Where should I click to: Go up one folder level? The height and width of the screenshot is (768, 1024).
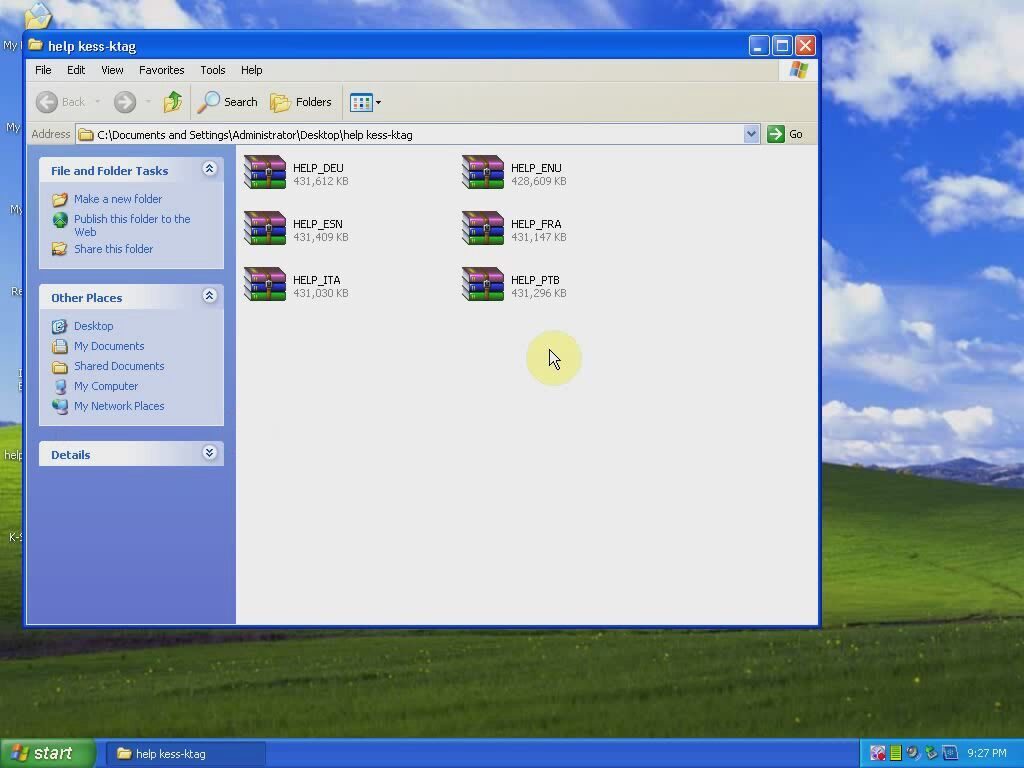173,102
